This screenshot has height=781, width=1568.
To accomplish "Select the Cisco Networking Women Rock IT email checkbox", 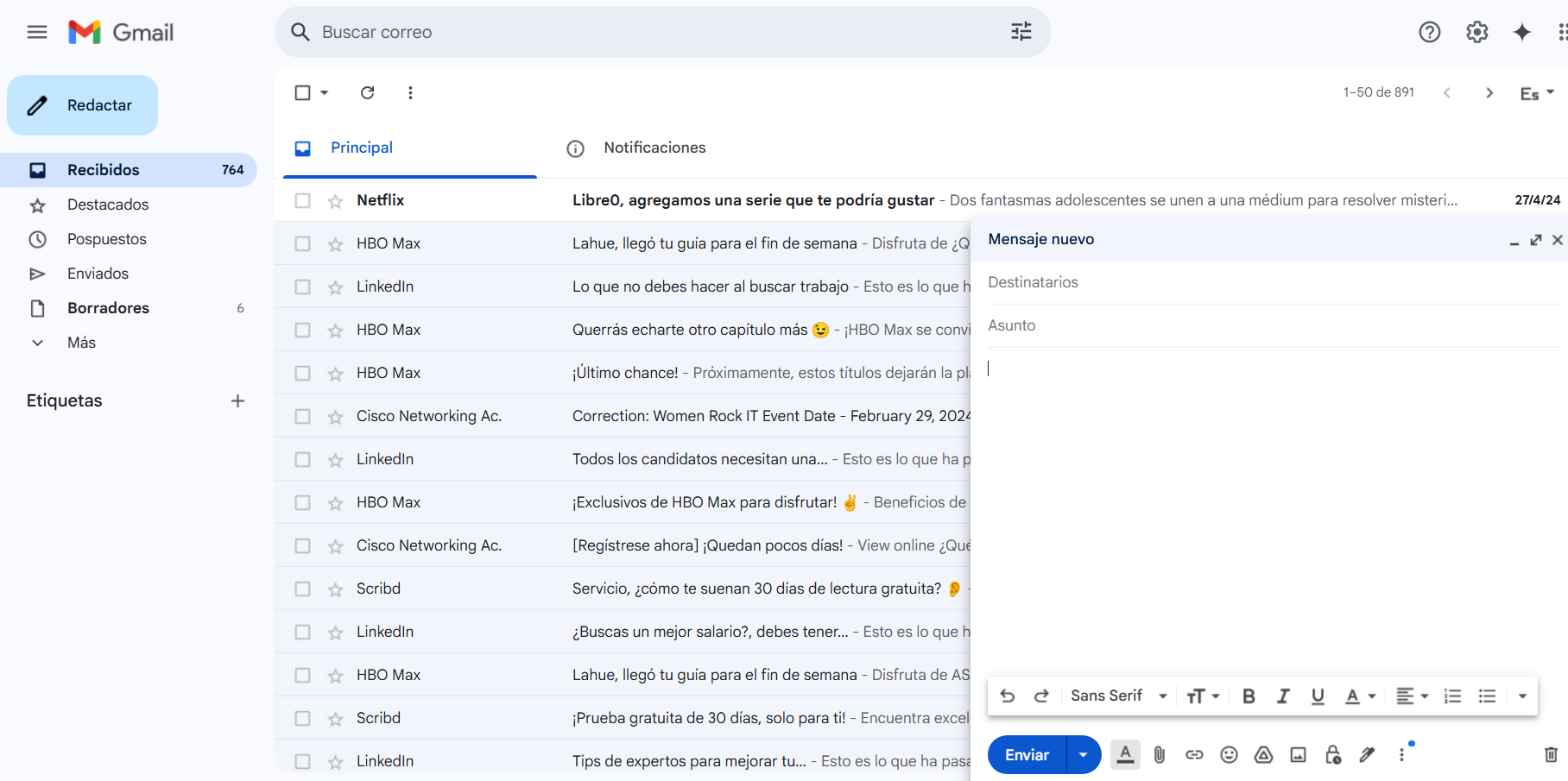I will click(x=302, y=416).
